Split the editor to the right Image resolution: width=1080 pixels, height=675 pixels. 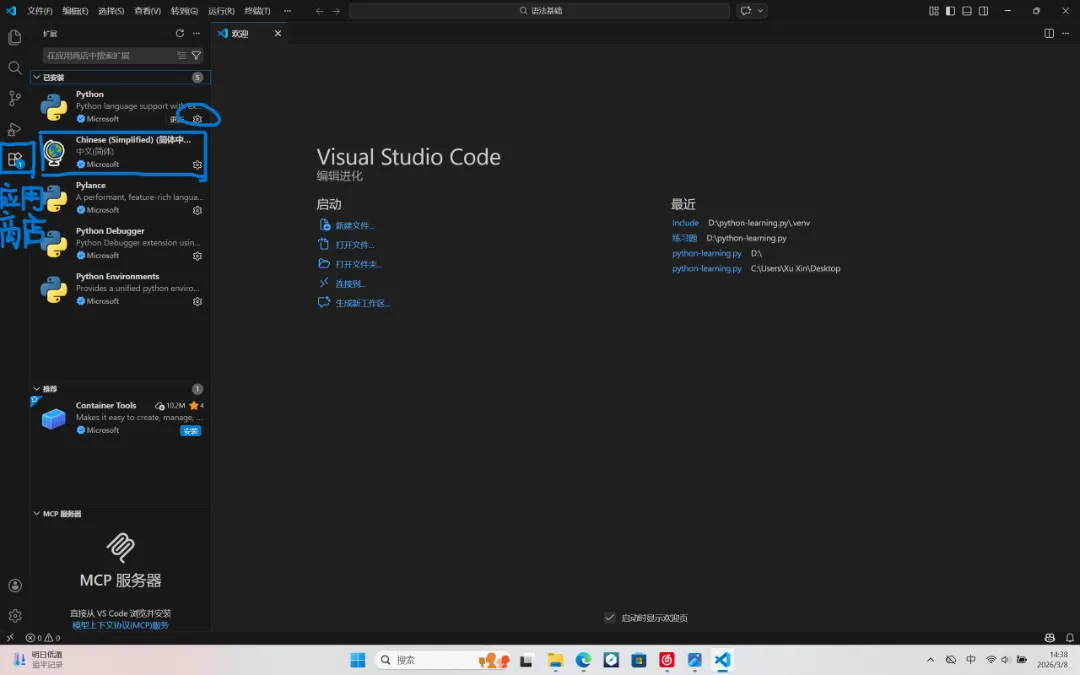click(1048, 33)
